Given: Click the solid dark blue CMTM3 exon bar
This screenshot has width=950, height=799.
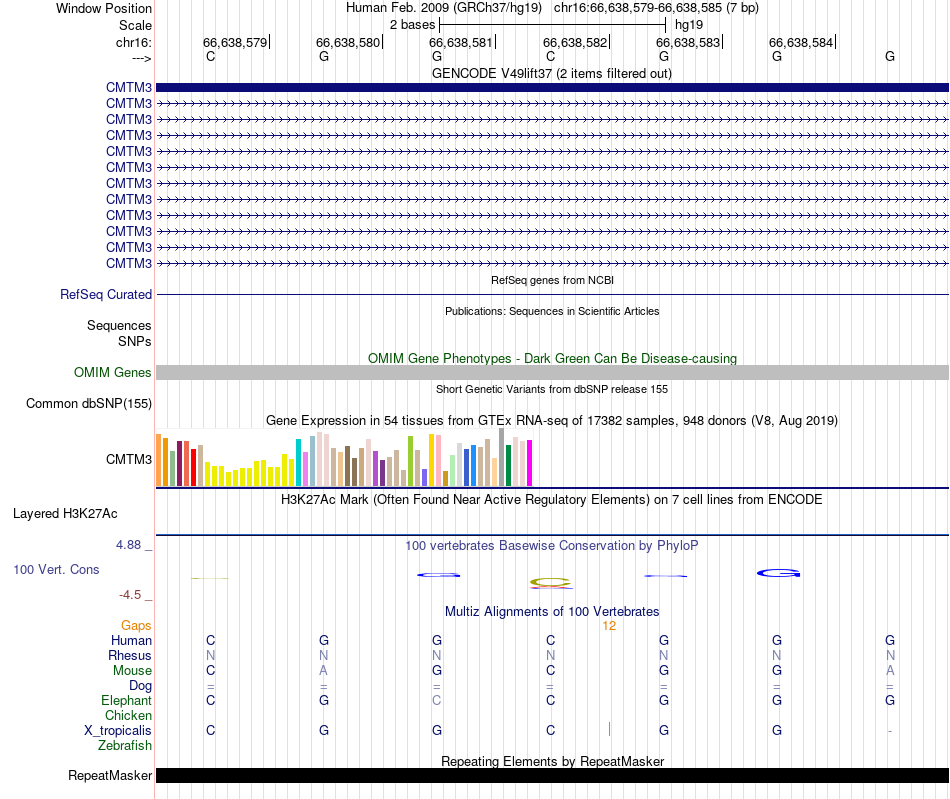Looking at the screenshot, I should click(x=552, y=87).
